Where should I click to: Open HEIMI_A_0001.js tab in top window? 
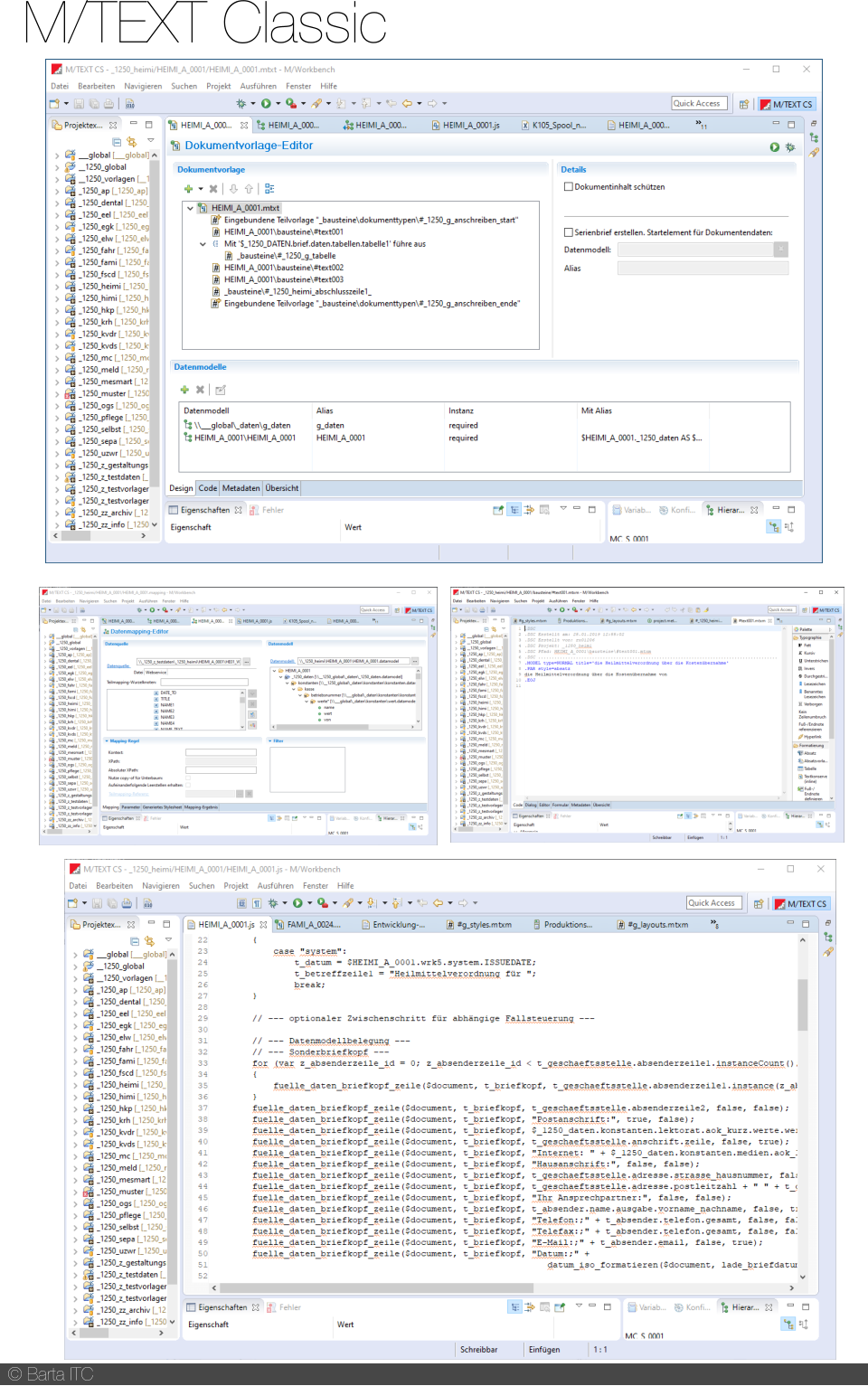click(x=465, y=126)
